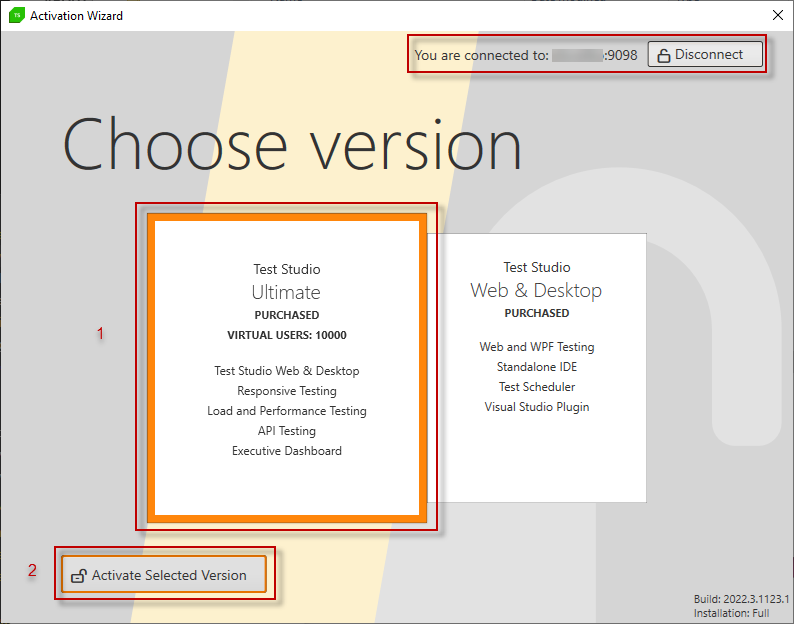794x624 pixels.
Task: Click 'API Testing' feature text
Action: 287,431
